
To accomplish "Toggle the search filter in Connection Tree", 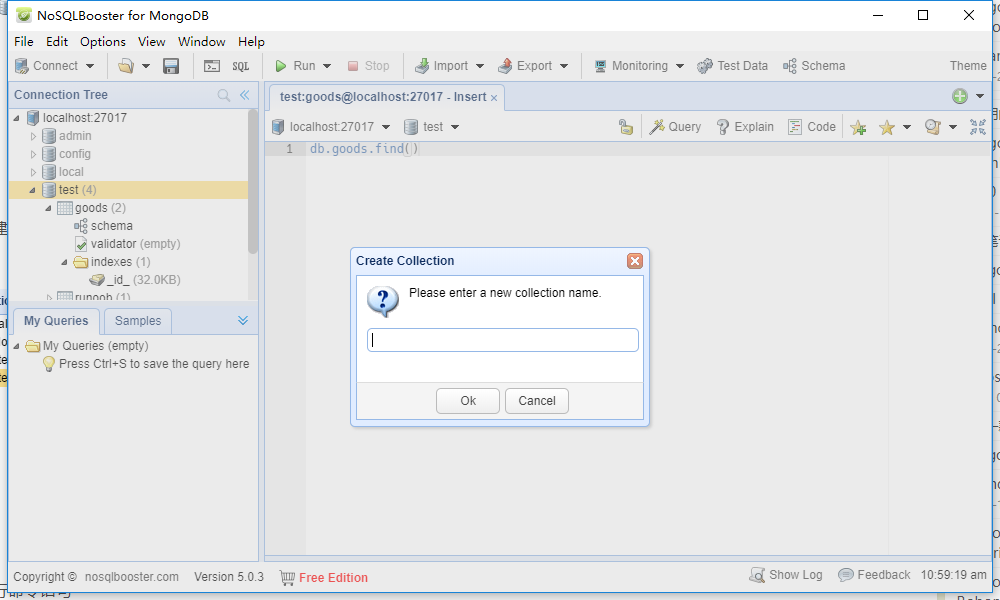I will tap(224, 94).
